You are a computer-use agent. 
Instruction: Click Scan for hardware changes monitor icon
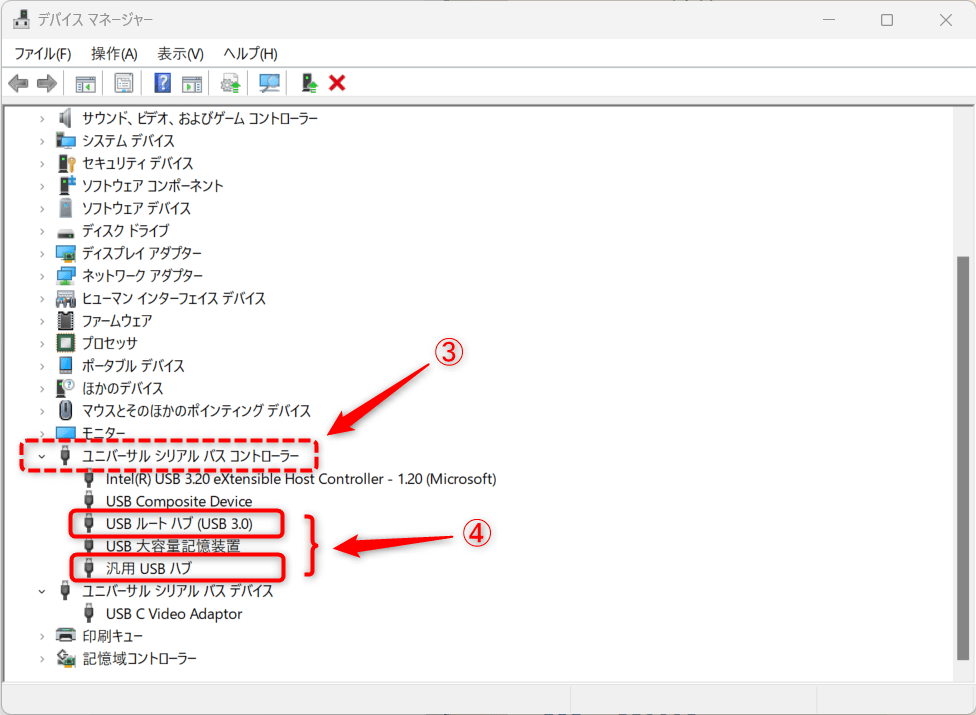click(x=269, y=83)
